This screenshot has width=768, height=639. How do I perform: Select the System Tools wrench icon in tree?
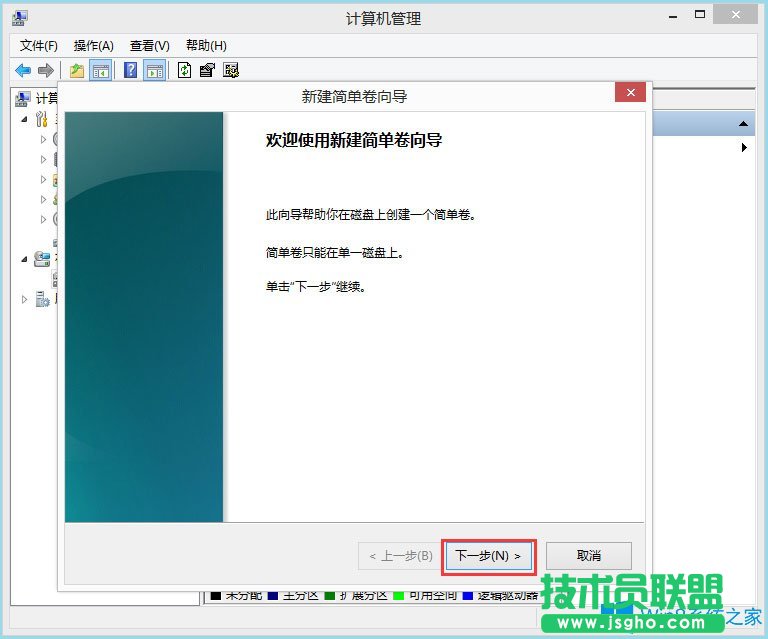pyautogui.click(x=42, y=119)
